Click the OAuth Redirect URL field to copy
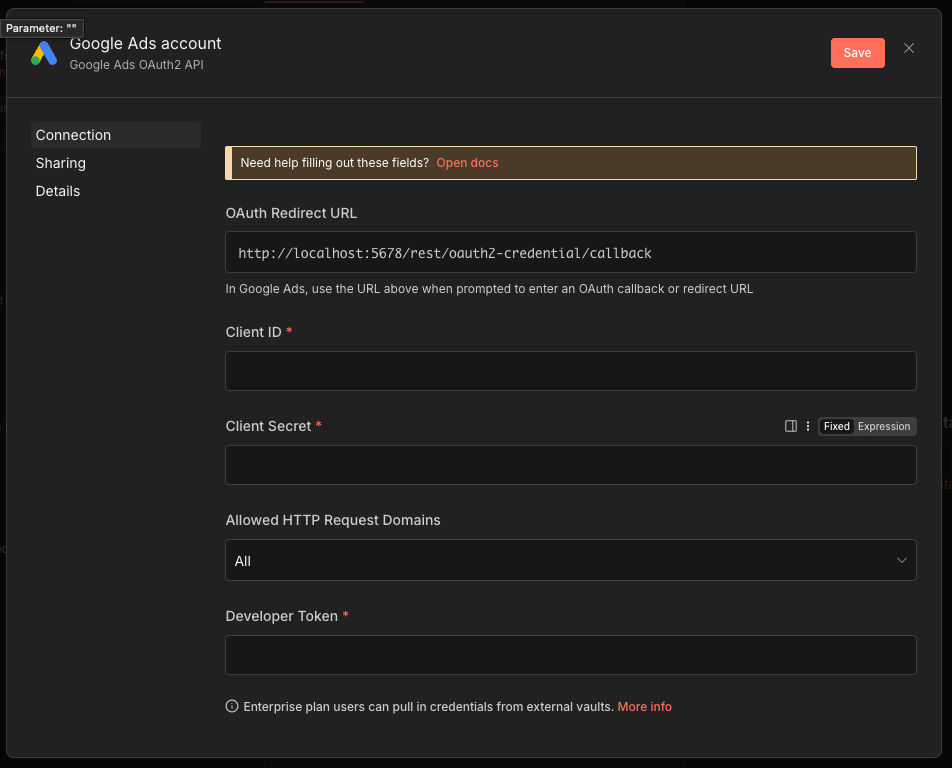Screen dimensions: 952x768 (571, 252)
